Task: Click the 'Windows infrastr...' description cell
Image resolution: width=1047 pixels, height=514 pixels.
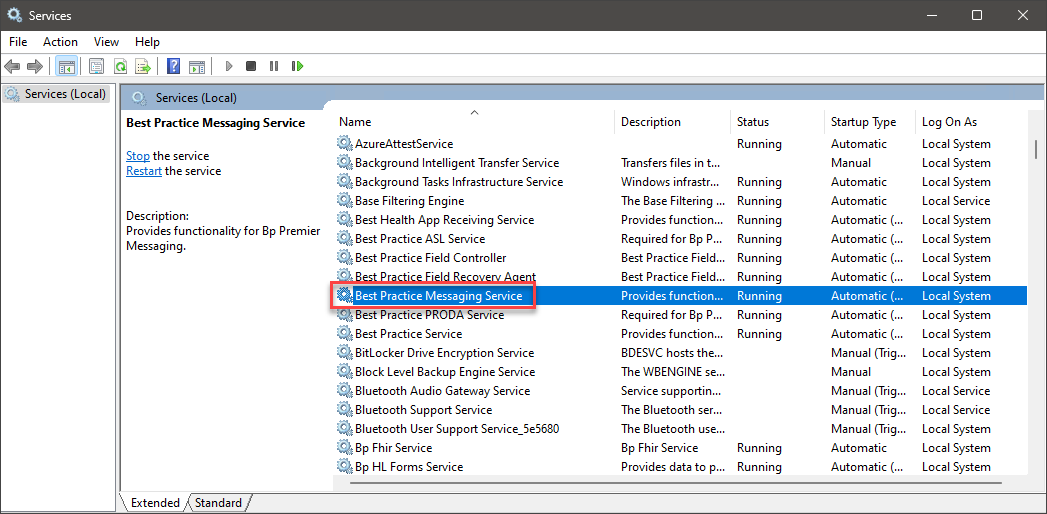Action: click(668, 182)
